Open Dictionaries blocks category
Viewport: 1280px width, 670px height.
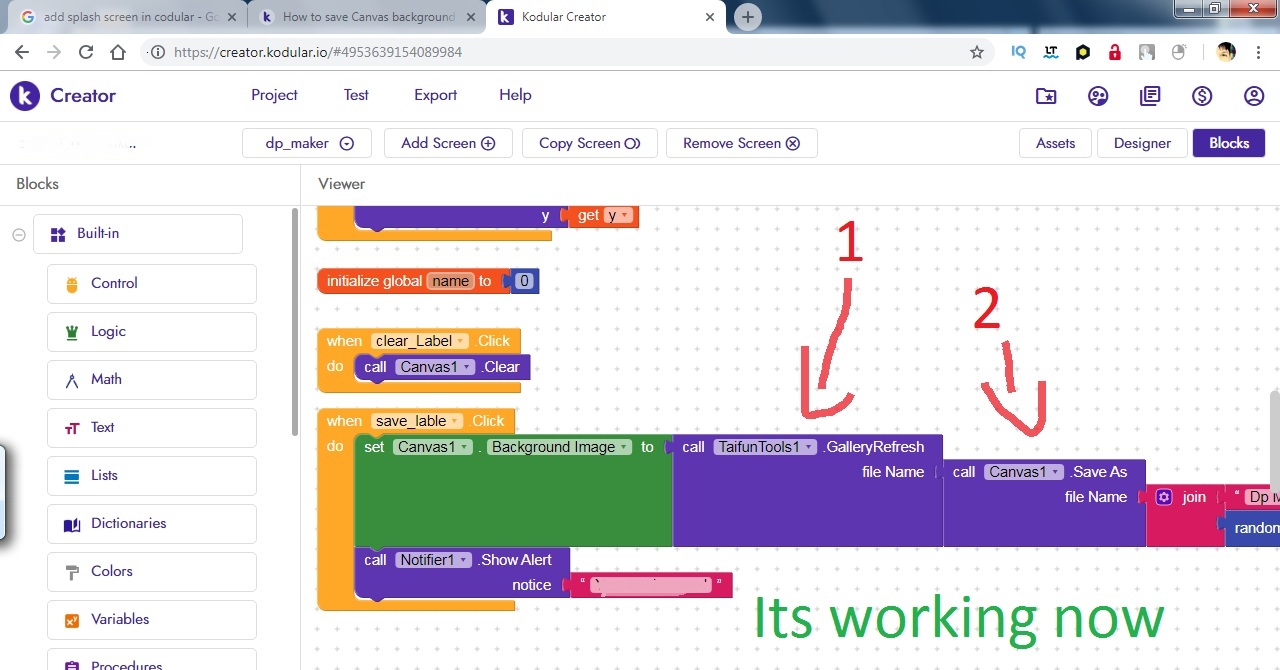[152, 523]
